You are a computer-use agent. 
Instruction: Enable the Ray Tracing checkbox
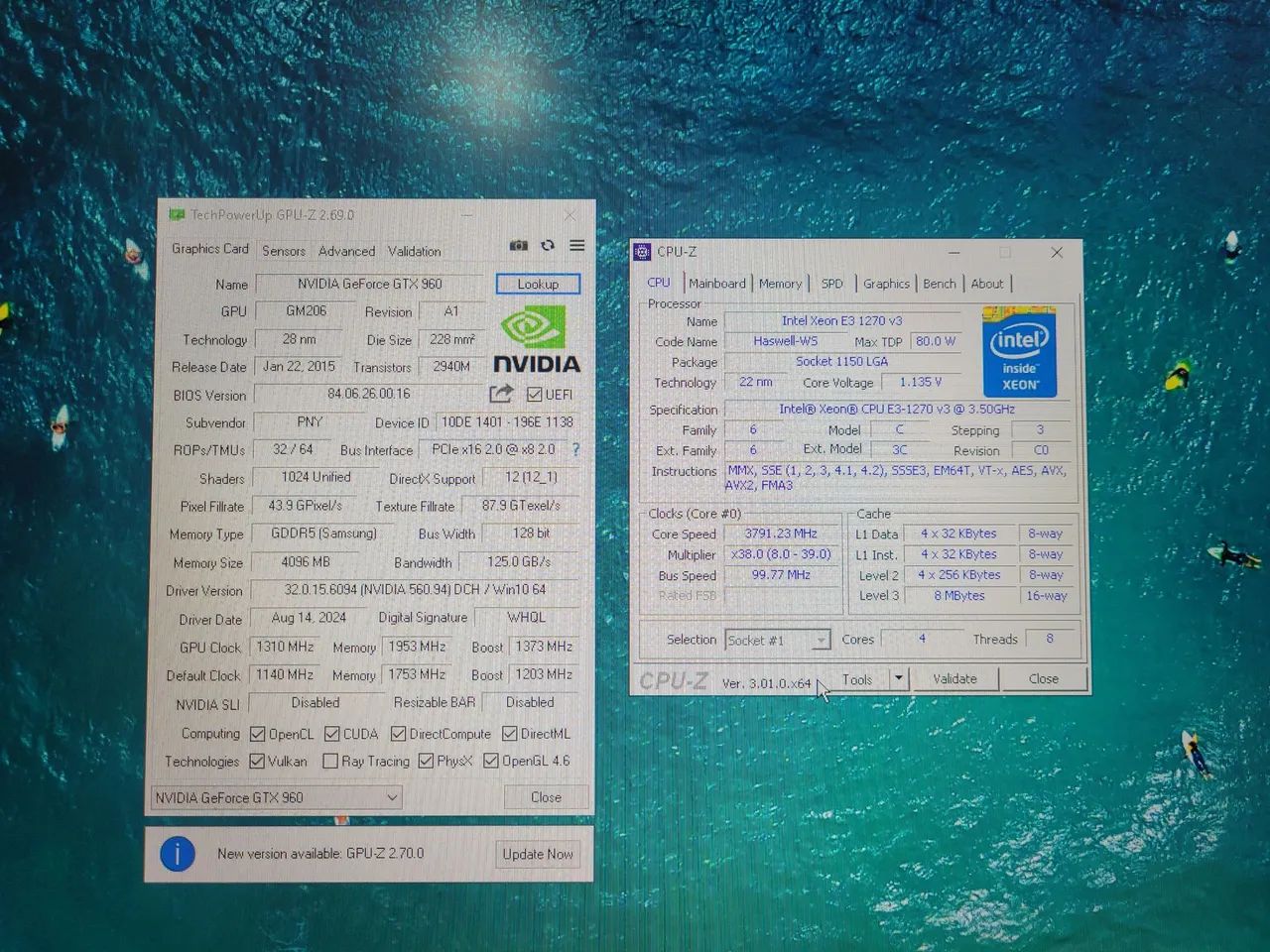[330, 761]
